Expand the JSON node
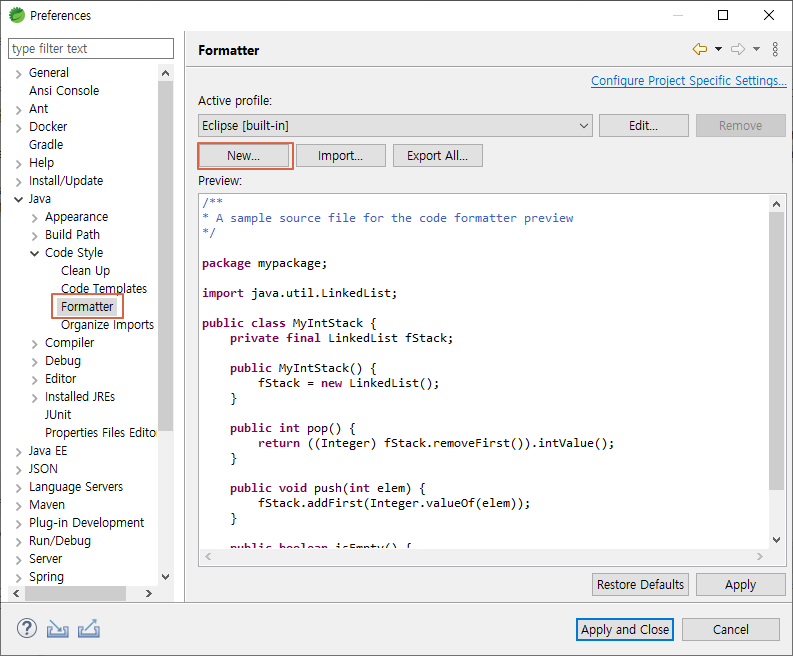The height and width of the screenshot is (656, 793). (18, 470)
